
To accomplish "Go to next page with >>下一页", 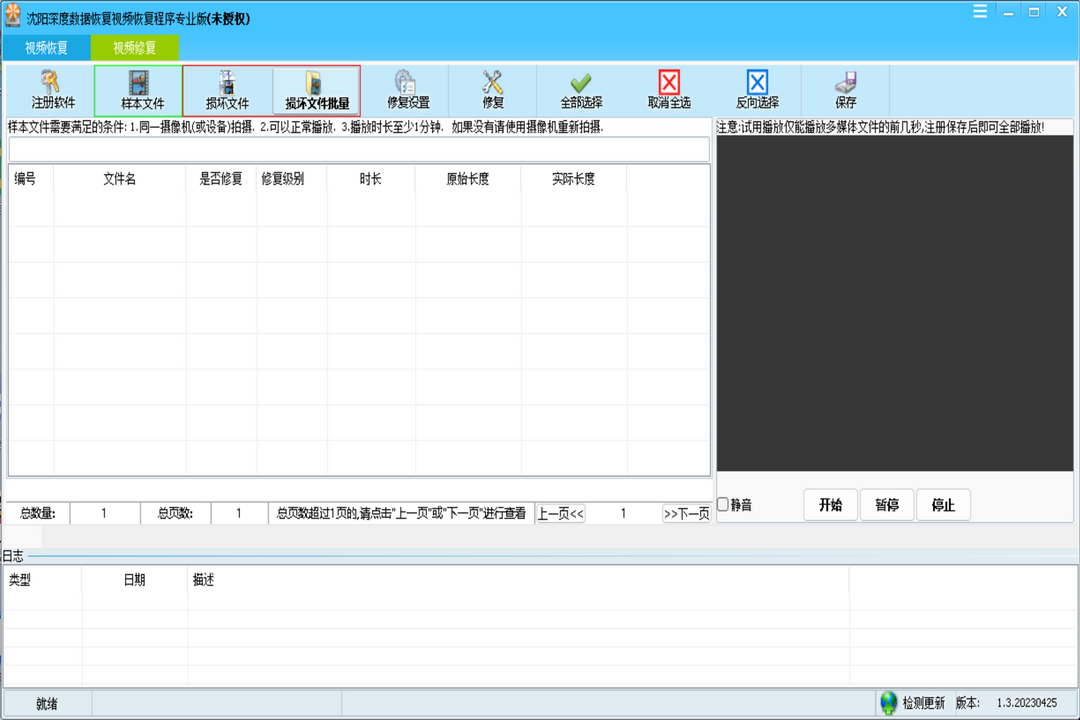I will (x=686, y=514).
